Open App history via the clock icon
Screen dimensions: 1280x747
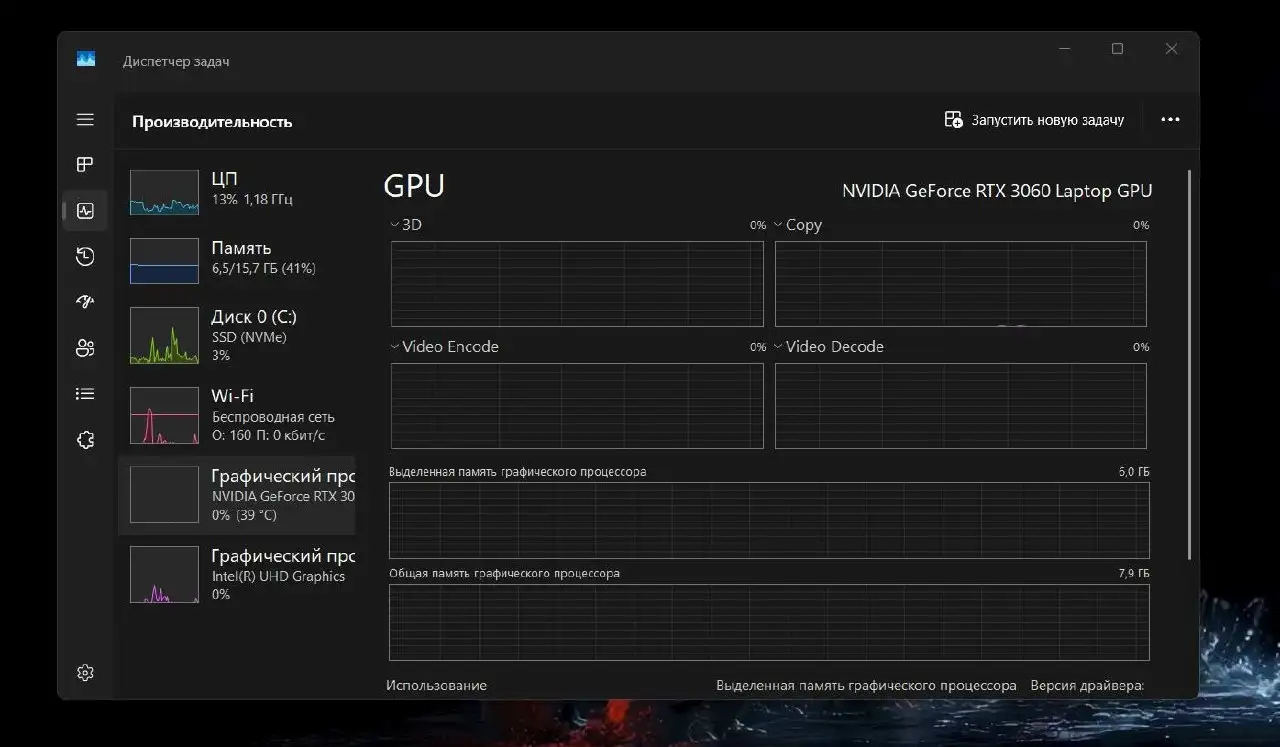point(85,256)
